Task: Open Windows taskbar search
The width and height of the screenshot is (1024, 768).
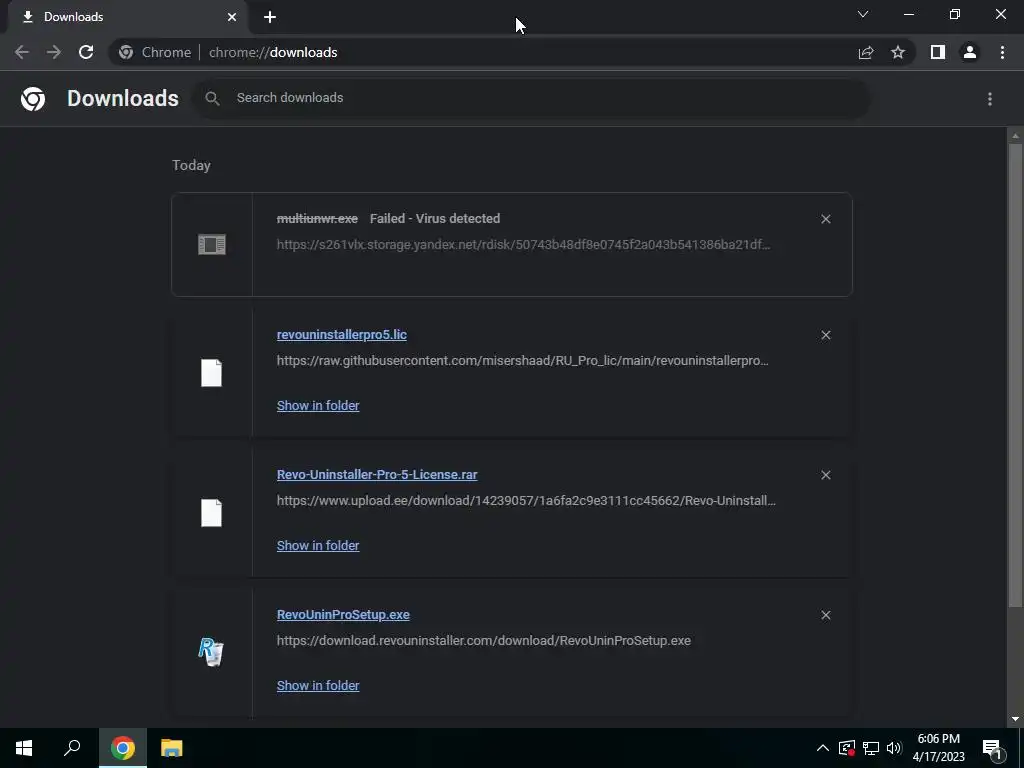Action: [x=72, y=748]
